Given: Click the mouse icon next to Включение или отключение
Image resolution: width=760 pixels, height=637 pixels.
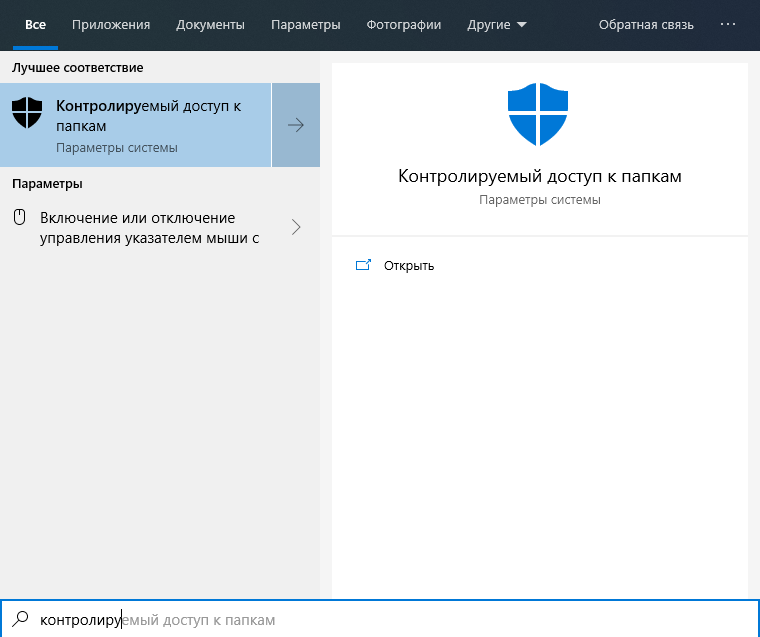Looking at the screenshot, I should (x=19, y=217).
